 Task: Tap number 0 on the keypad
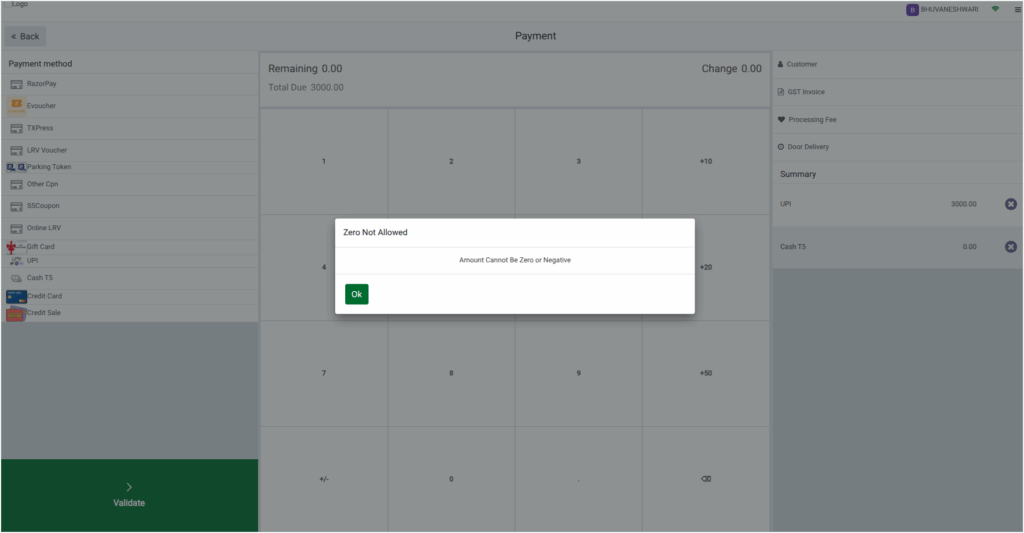[451, 479]
